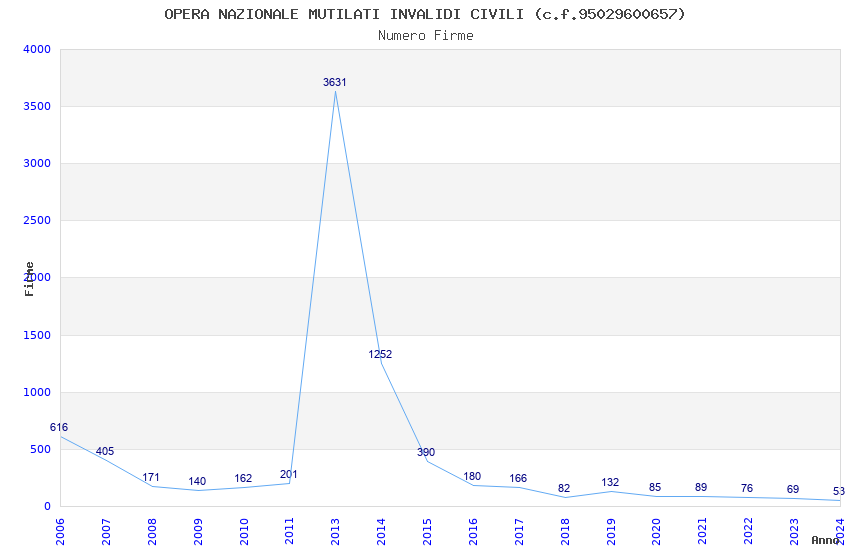Screen dimensions: 850x550
Task: Select the data label 69
Action: (793, 490)
